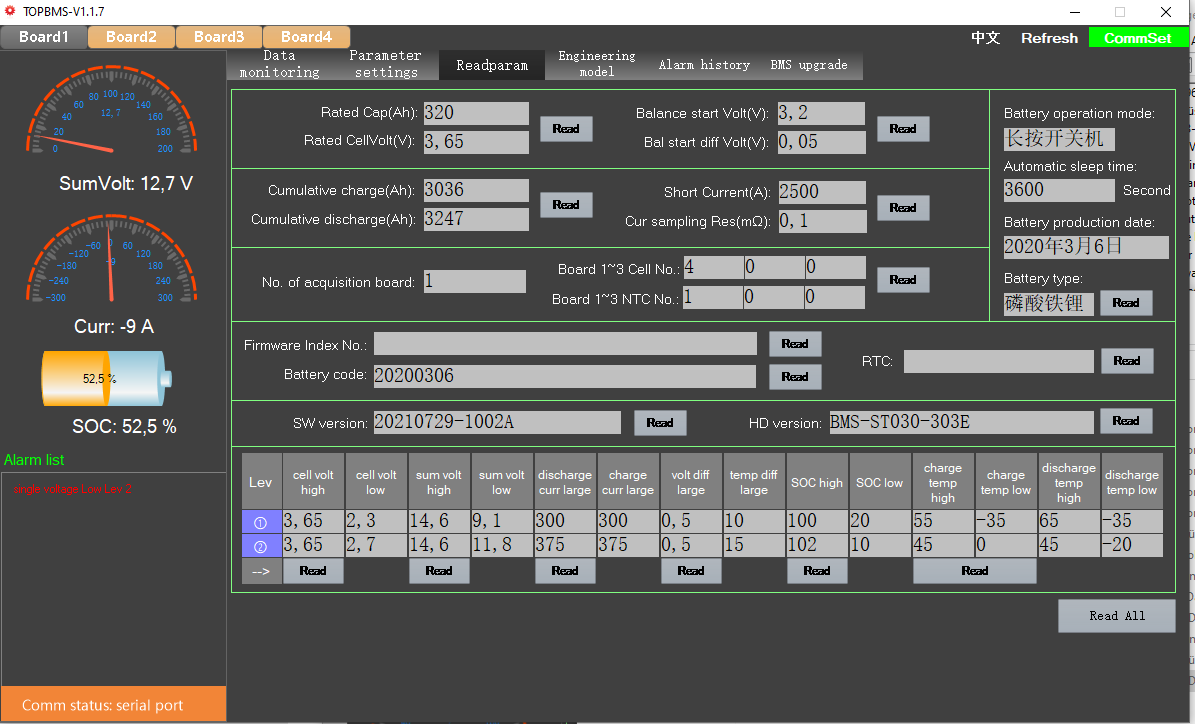Image resolution: width=1195 pixels, height=724 pixels.
Task: Click the current gauge dial
Action: [111, 261]
